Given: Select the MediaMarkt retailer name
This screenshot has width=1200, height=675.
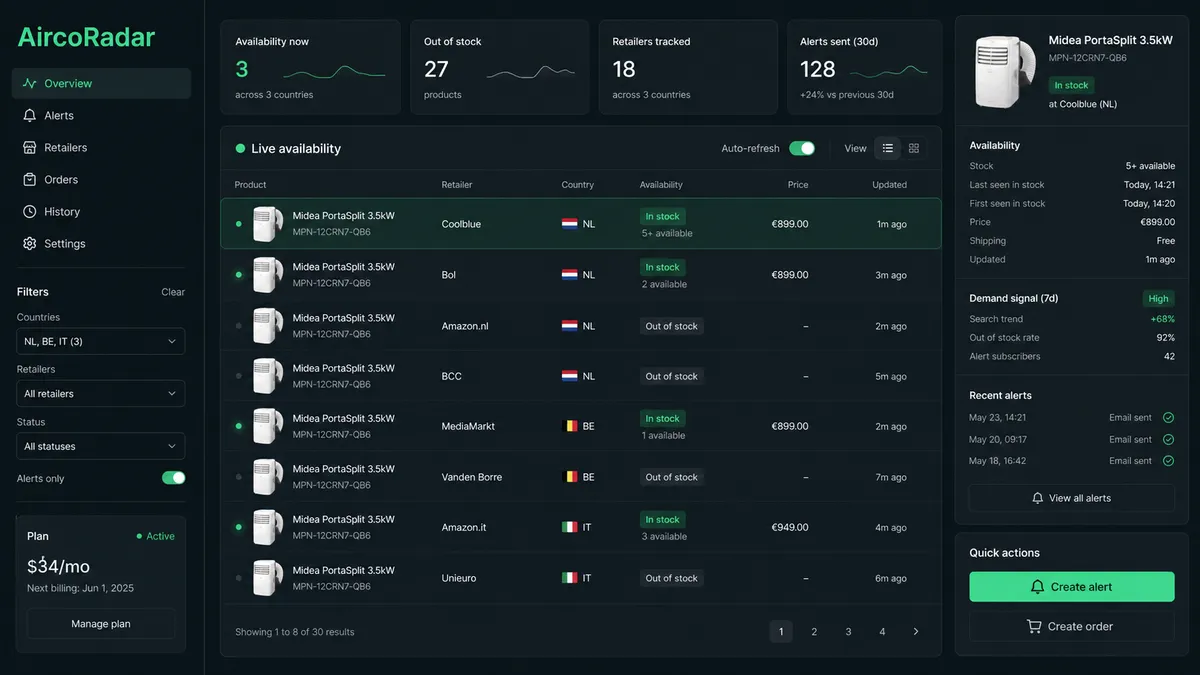Looking at the screenshot, I should 468,426.
